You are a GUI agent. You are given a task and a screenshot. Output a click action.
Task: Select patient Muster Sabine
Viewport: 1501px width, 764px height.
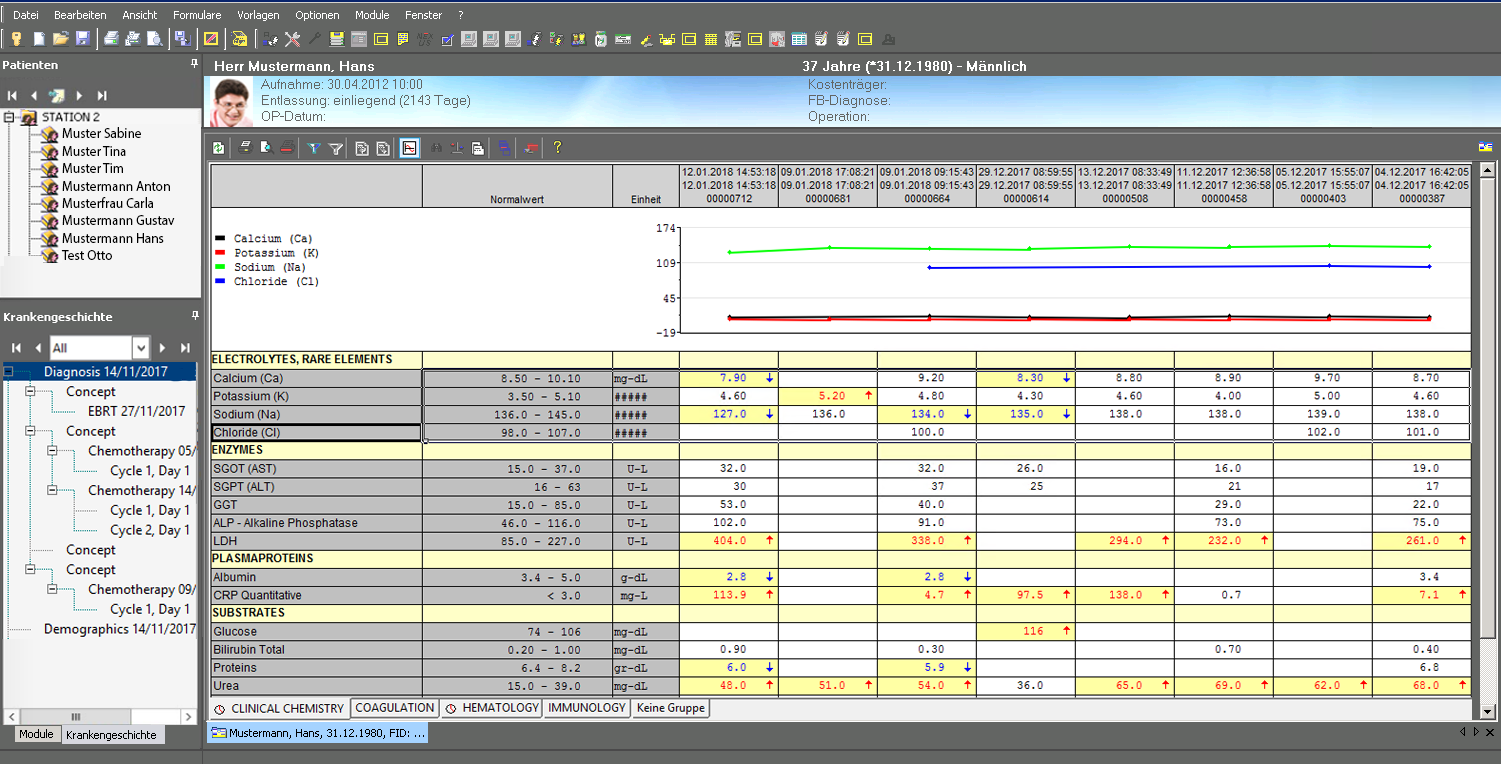point(101,134)
